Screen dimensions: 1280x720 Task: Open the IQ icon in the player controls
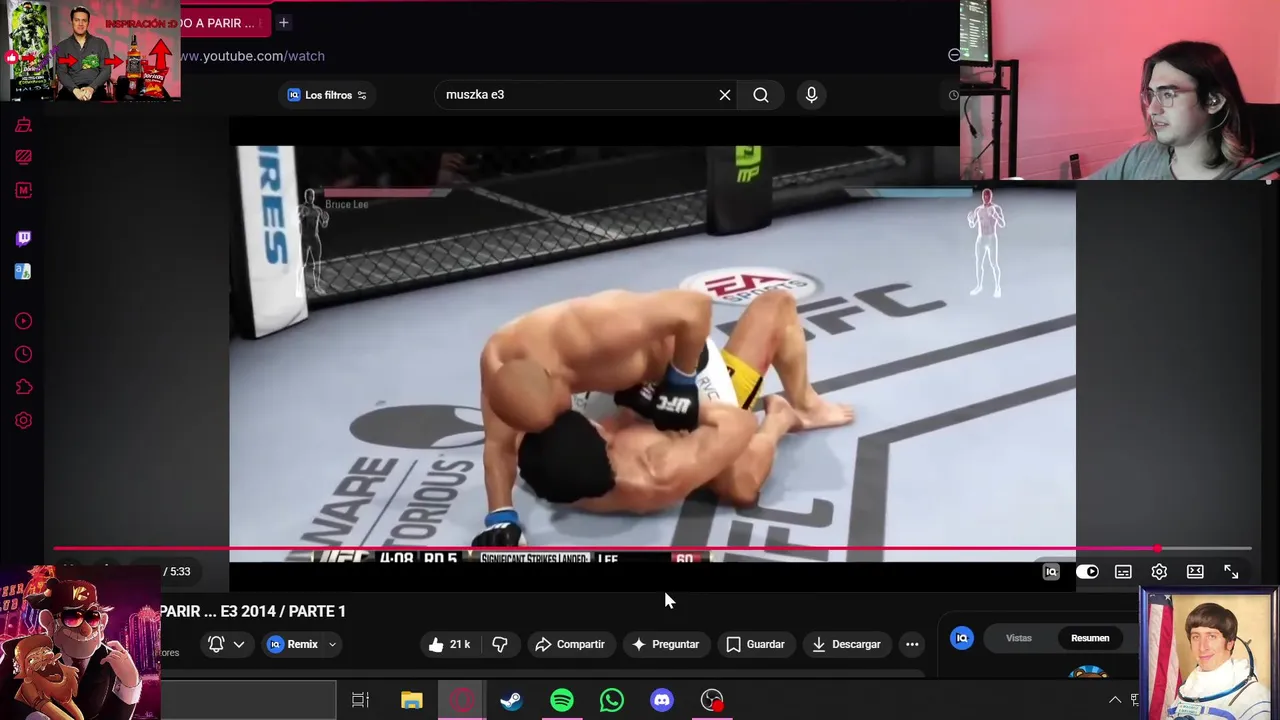click(x=1051, y=572)
